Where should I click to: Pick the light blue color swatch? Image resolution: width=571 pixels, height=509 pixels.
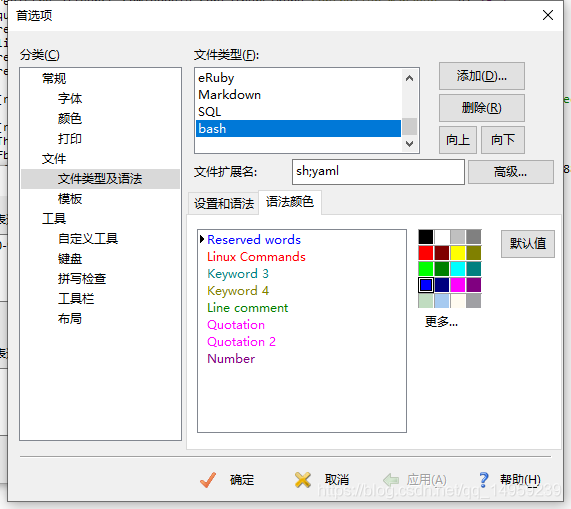pyautogui.click(x=442, y=301)
